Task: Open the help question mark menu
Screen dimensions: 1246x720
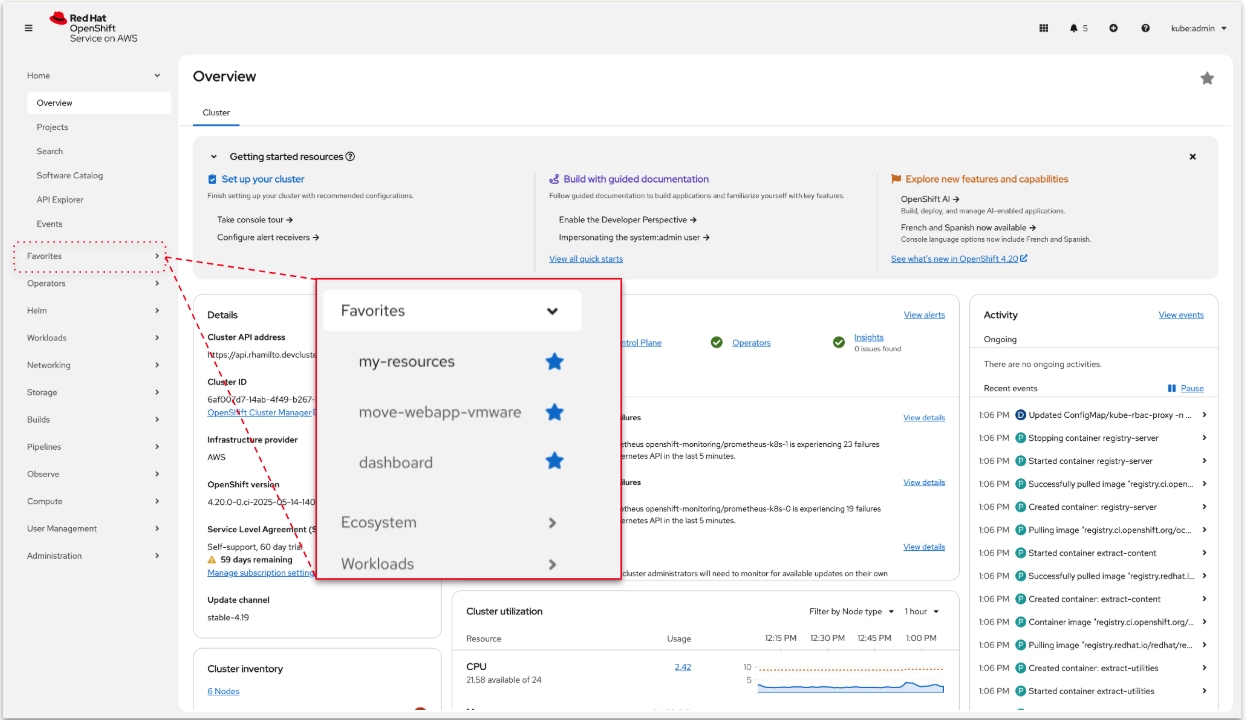Action: [1145, 28]
